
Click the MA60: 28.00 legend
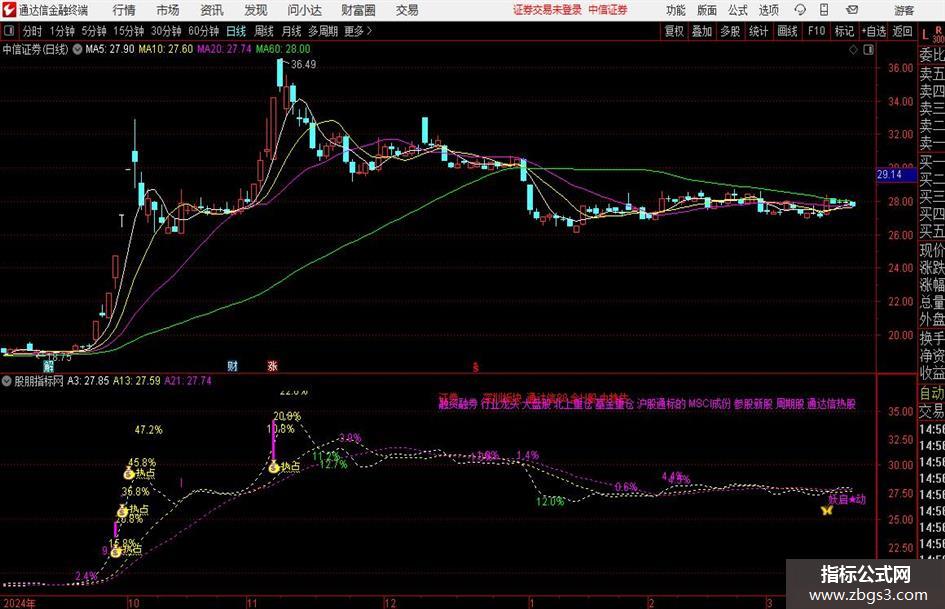point(283,49)
